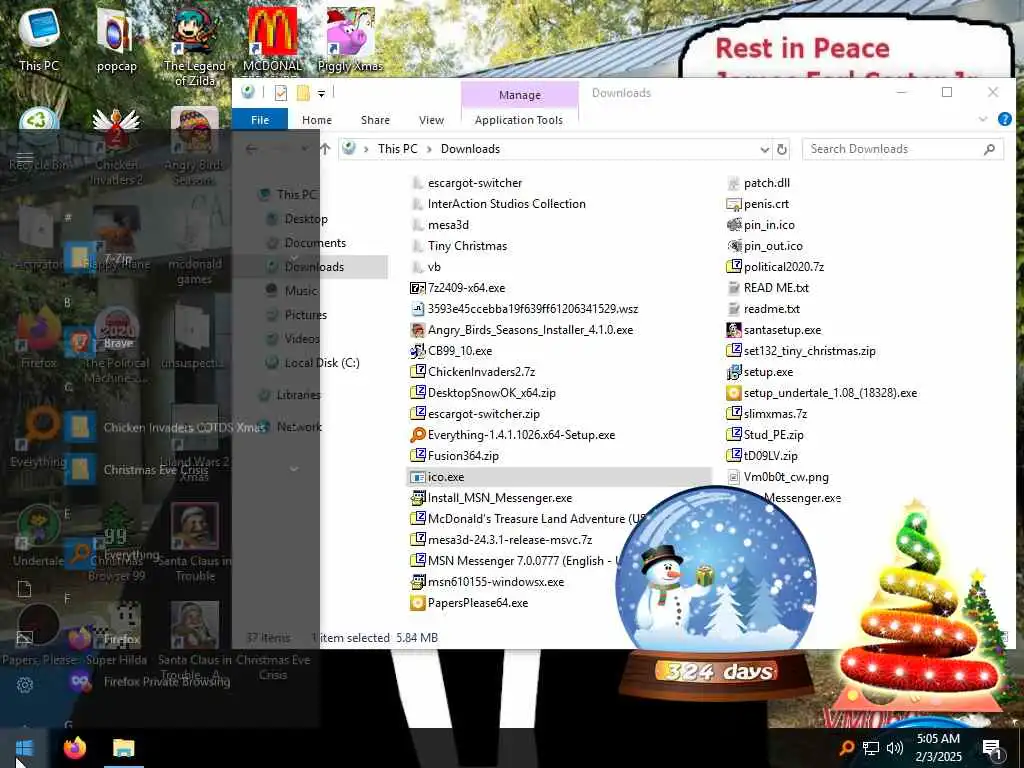The width and height of the screenshot is (1024, 768).
Task: Click the Search Downloads box
Action: [x=903, y=149]
